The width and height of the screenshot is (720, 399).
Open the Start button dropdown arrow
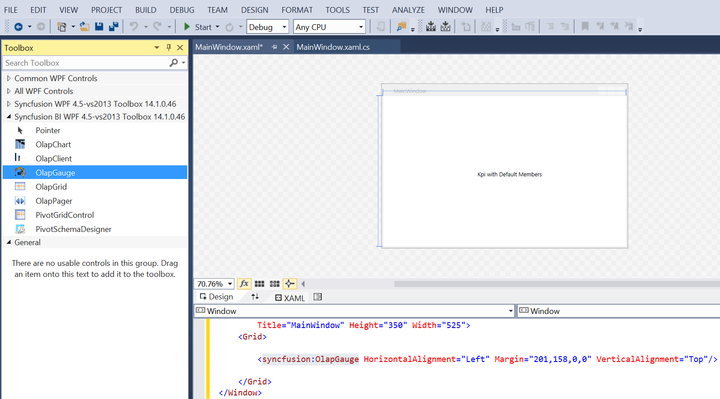tap(217, 27)
